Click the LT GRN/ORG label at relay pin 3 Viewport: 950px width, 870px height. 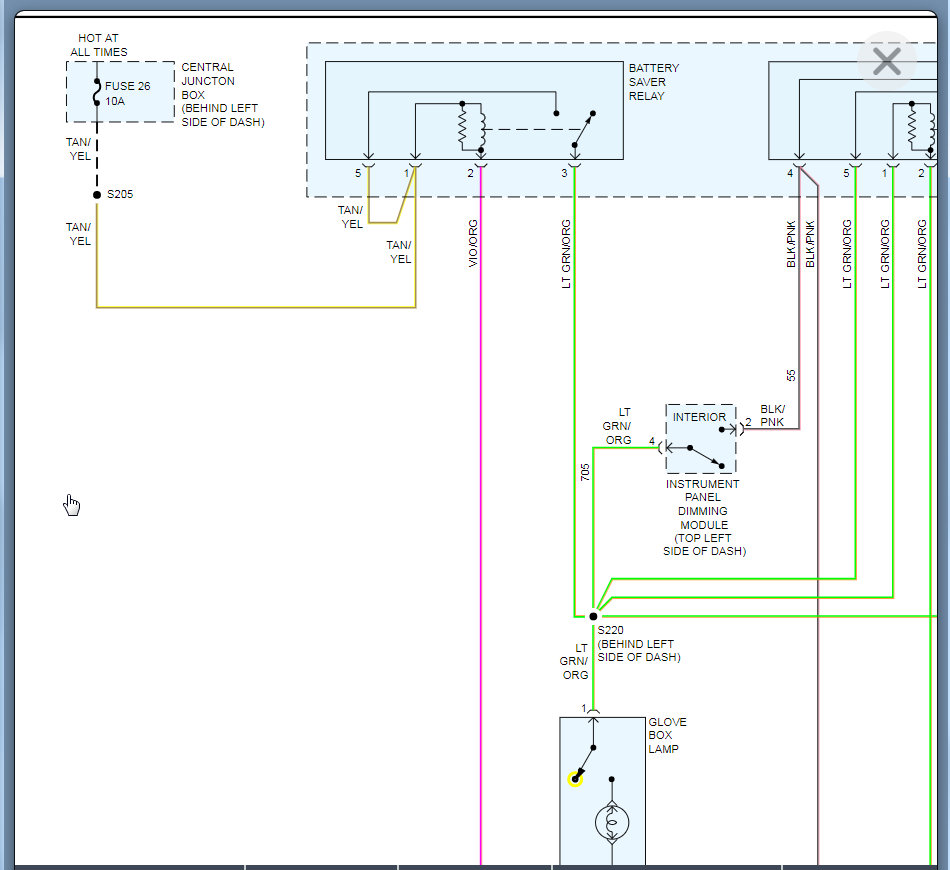pos(566,255)
